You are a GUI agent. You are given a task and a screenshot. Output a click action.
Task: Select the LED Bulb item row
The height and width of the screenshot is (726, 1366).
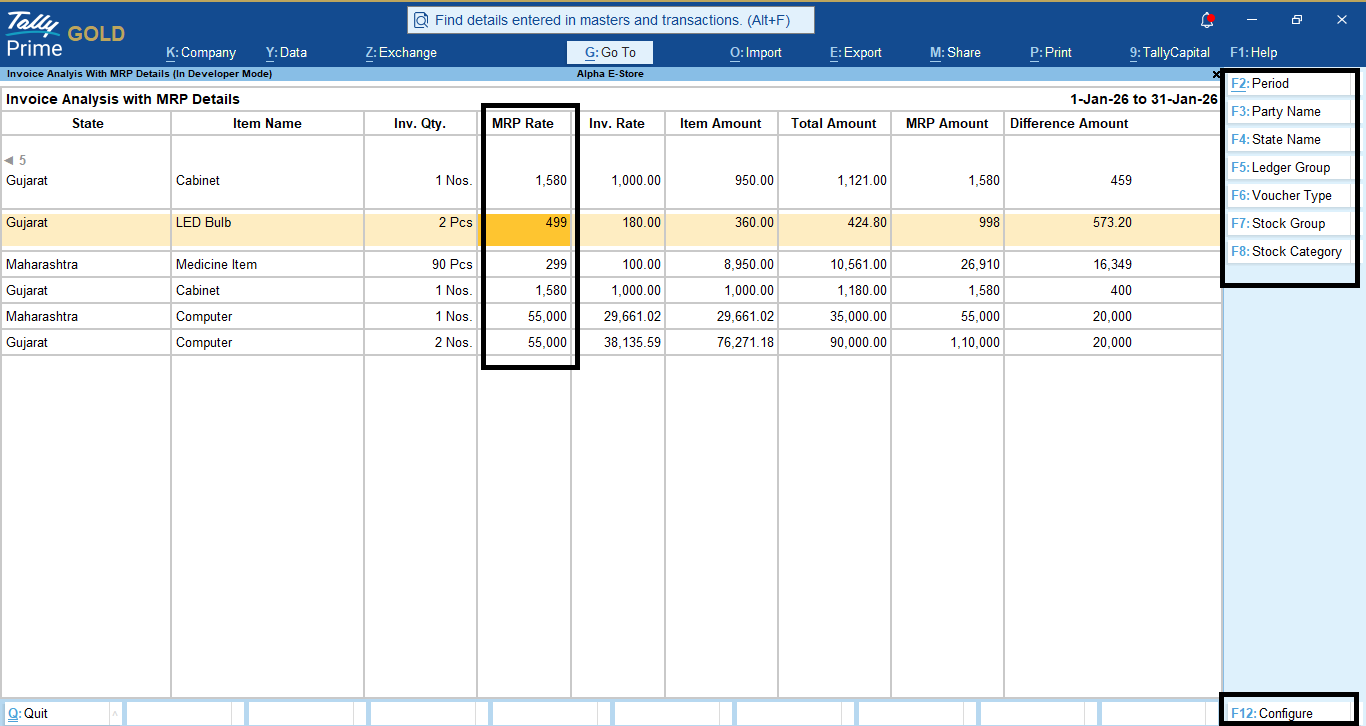pos(611,229)
